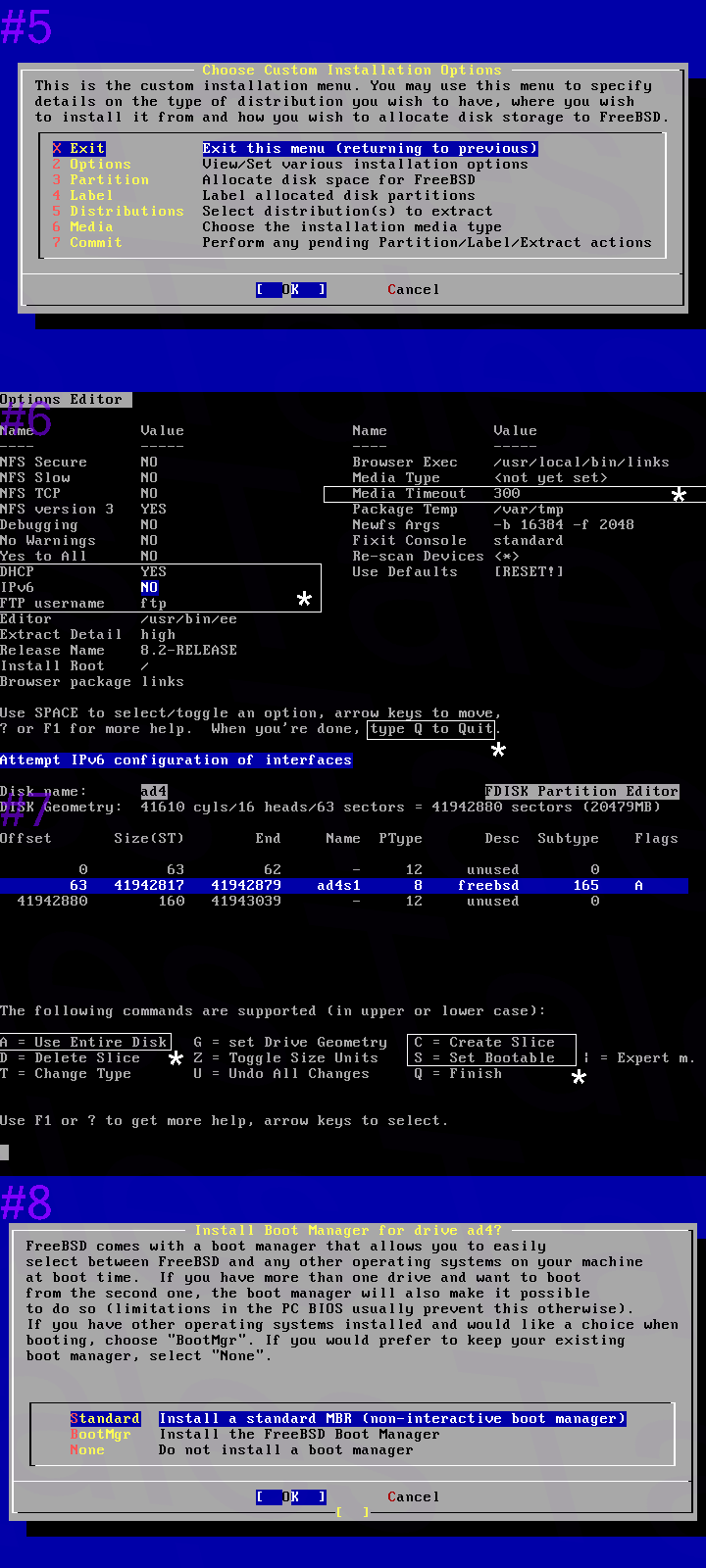
Task: Click the 'Q = Finish' command
Action: 458,1074
